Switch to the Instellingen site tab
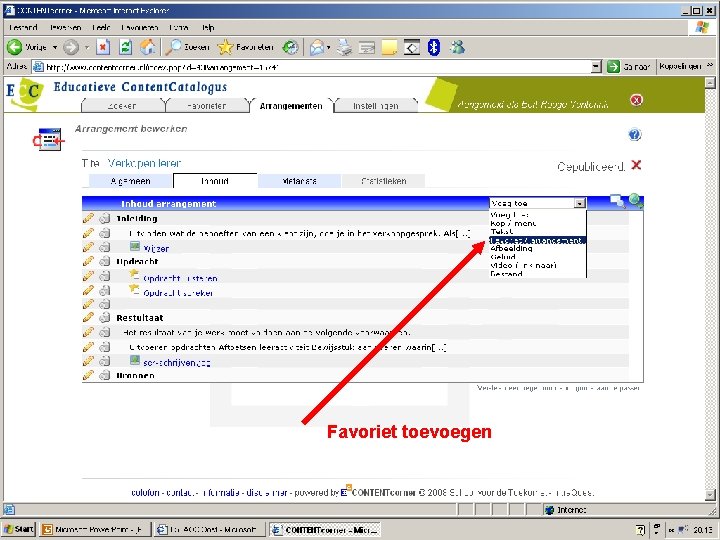 (376, 106)
